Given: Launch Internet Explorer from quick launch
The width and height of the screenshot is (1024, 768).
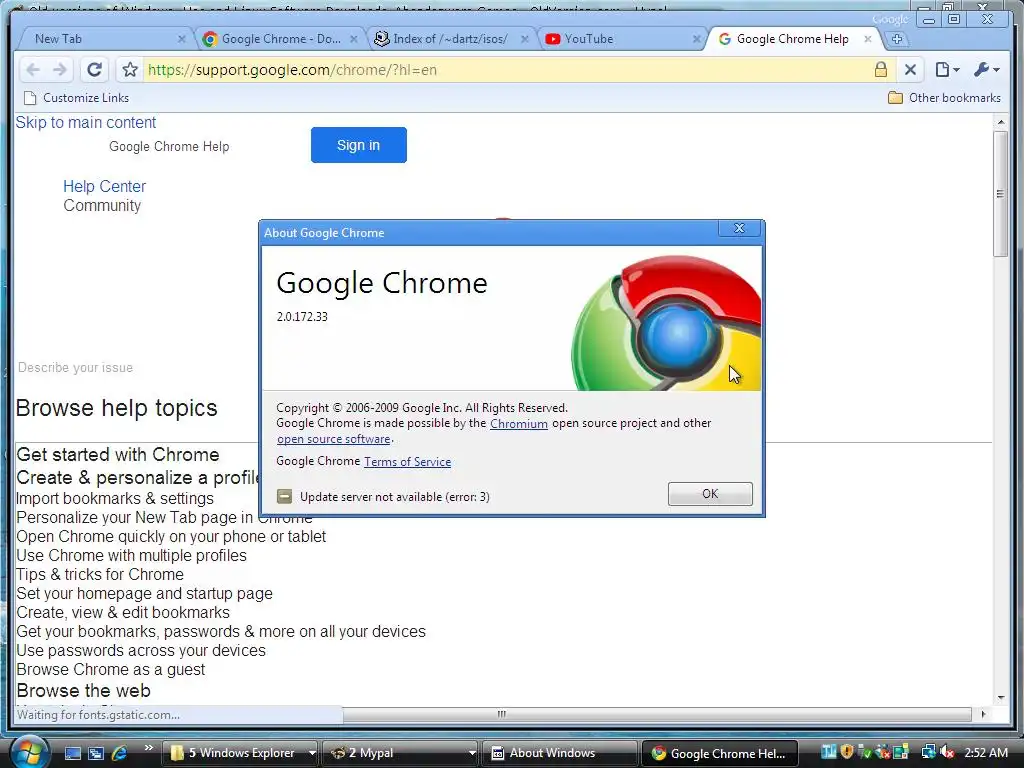Looking at the screenshot, I should tap(120, 754).
